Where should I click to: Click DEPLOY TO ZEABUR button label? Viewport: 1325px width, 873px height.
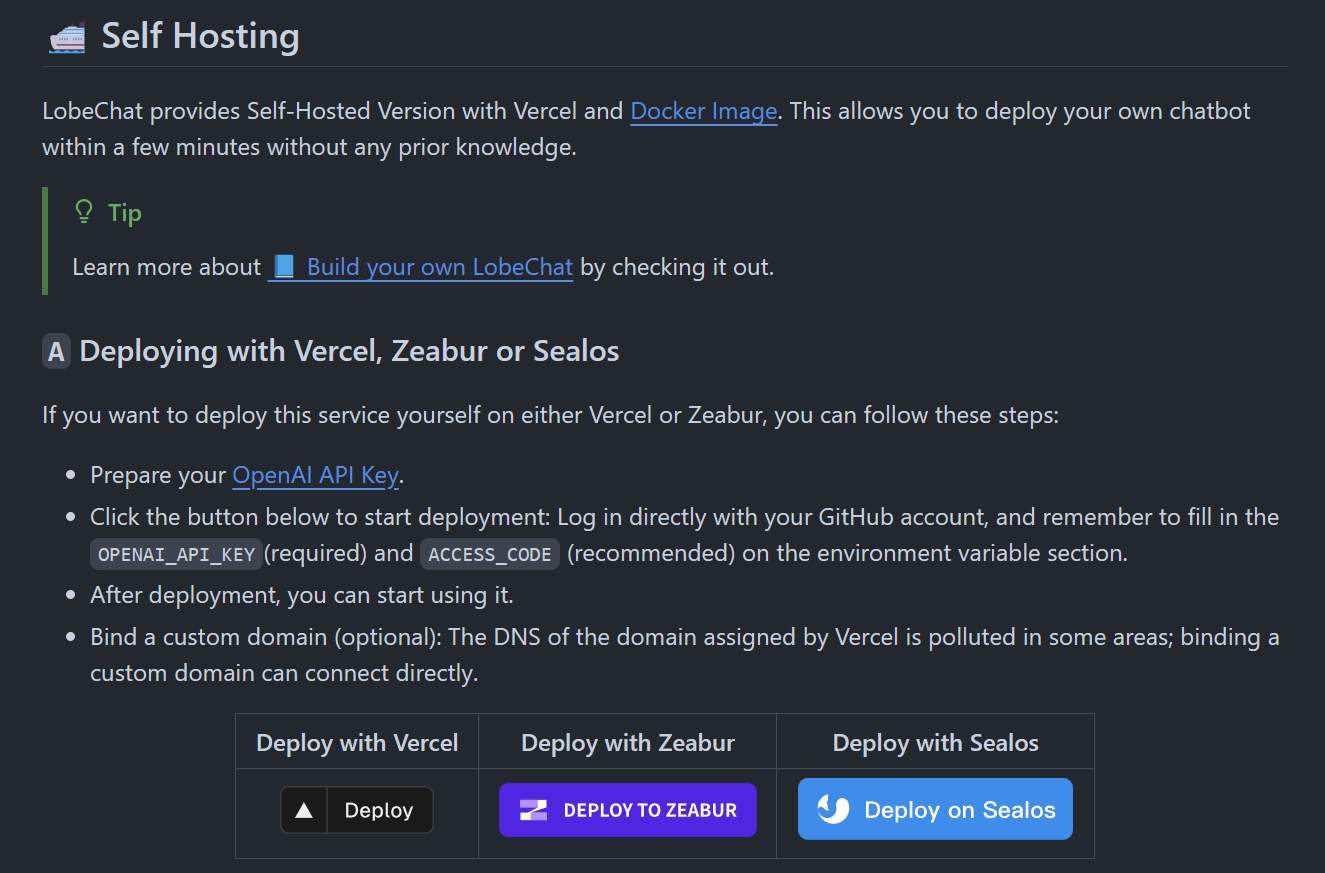(650, 810)
